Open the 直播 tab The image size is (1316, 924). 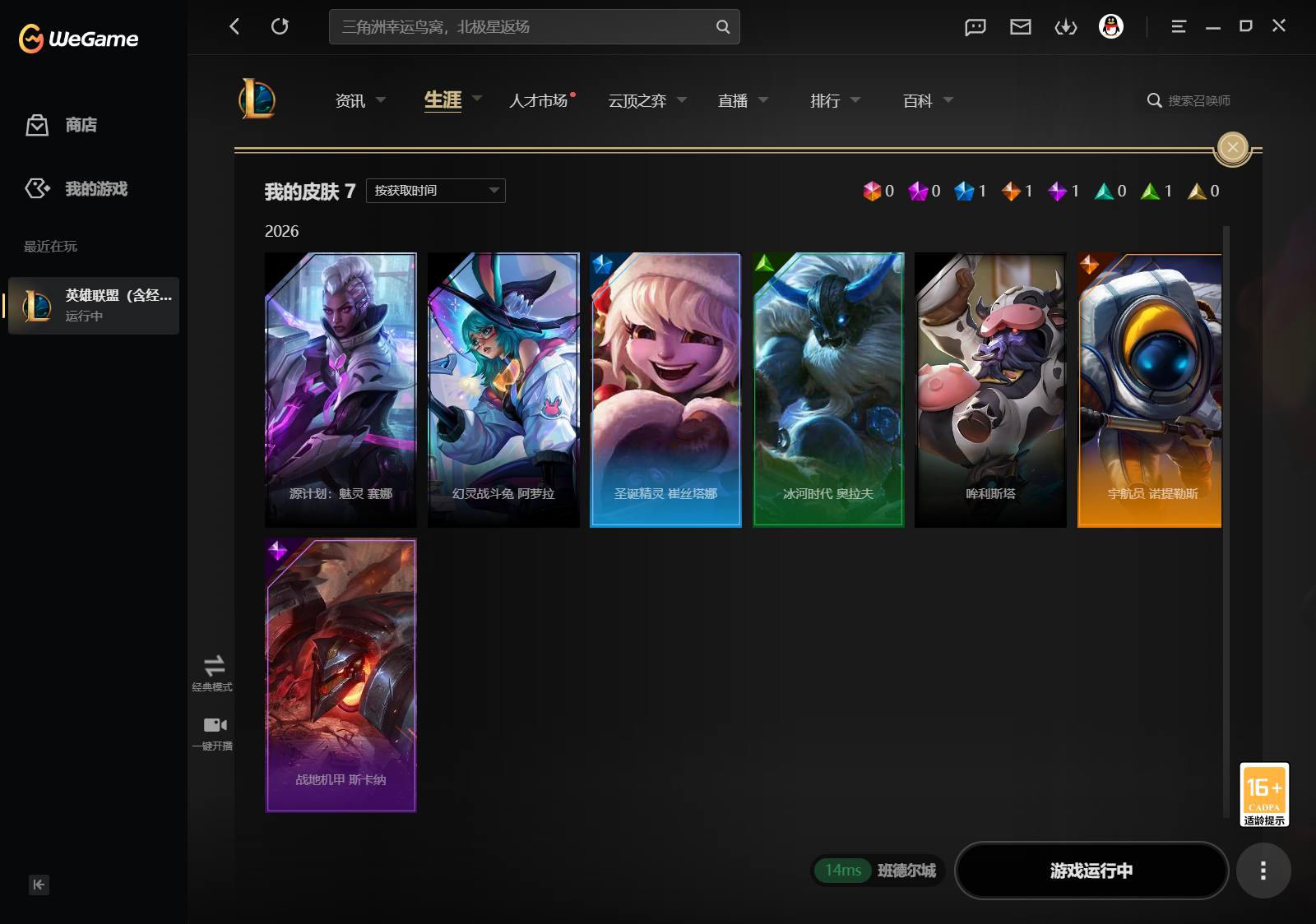733,100
